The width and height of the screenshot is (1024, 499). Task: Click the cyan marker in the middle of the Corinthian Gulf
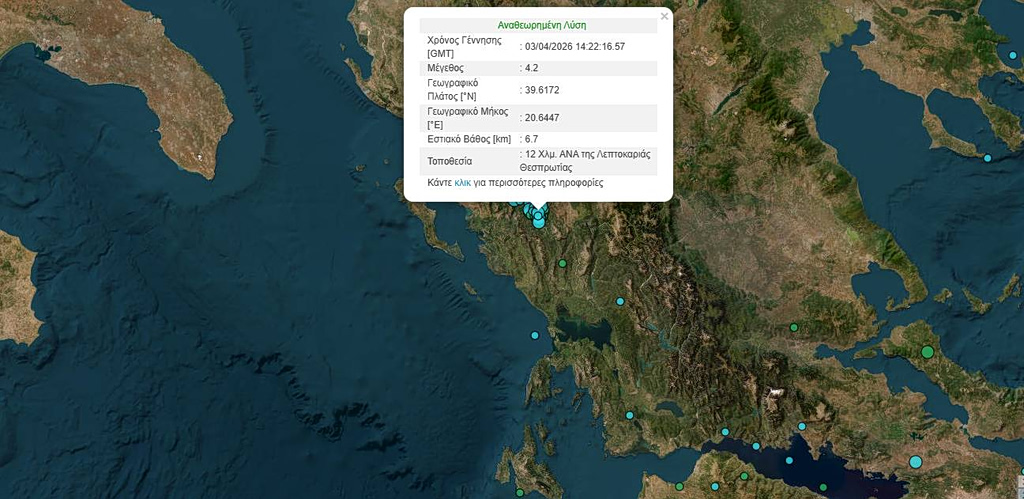coord(756,446)
